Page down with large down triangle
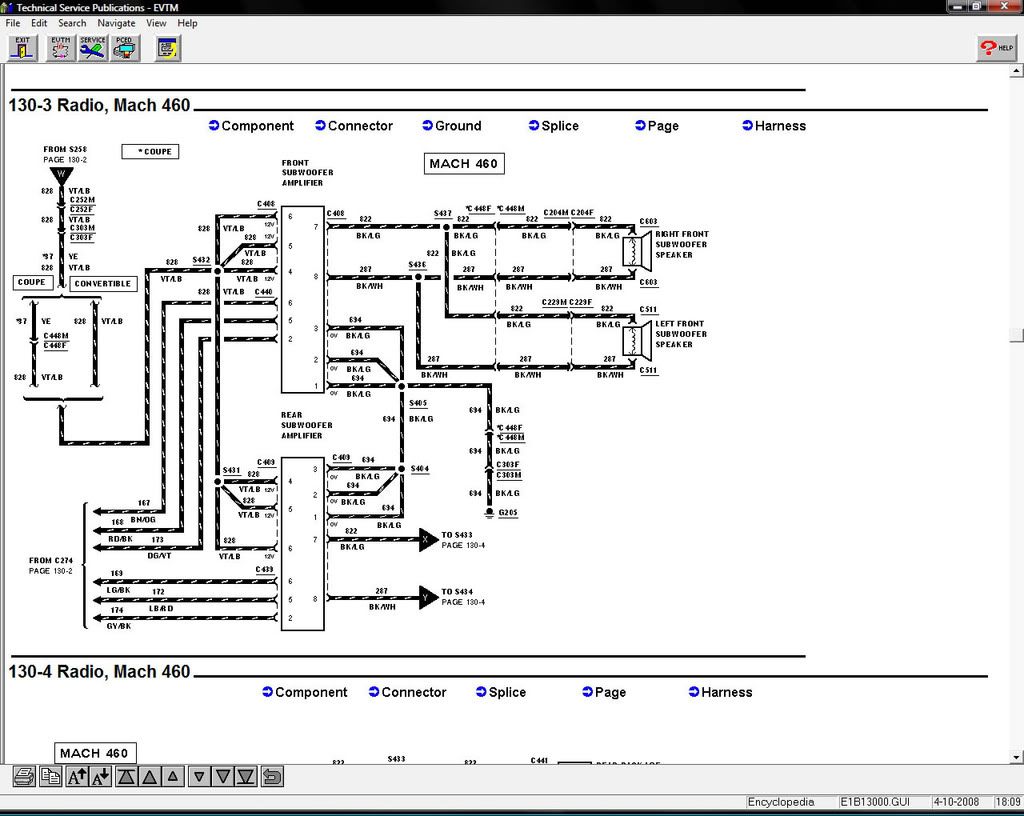This screenshot has height=816, width=1024. click(223, 777)
